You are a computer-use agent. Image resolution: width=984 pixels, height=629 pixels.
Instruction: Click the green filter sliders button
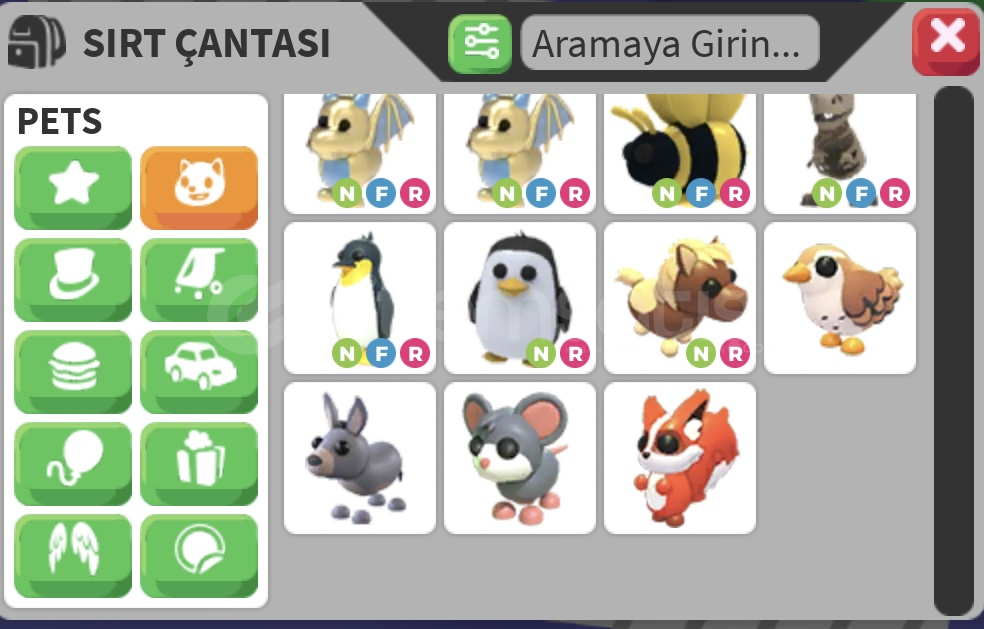480,43
